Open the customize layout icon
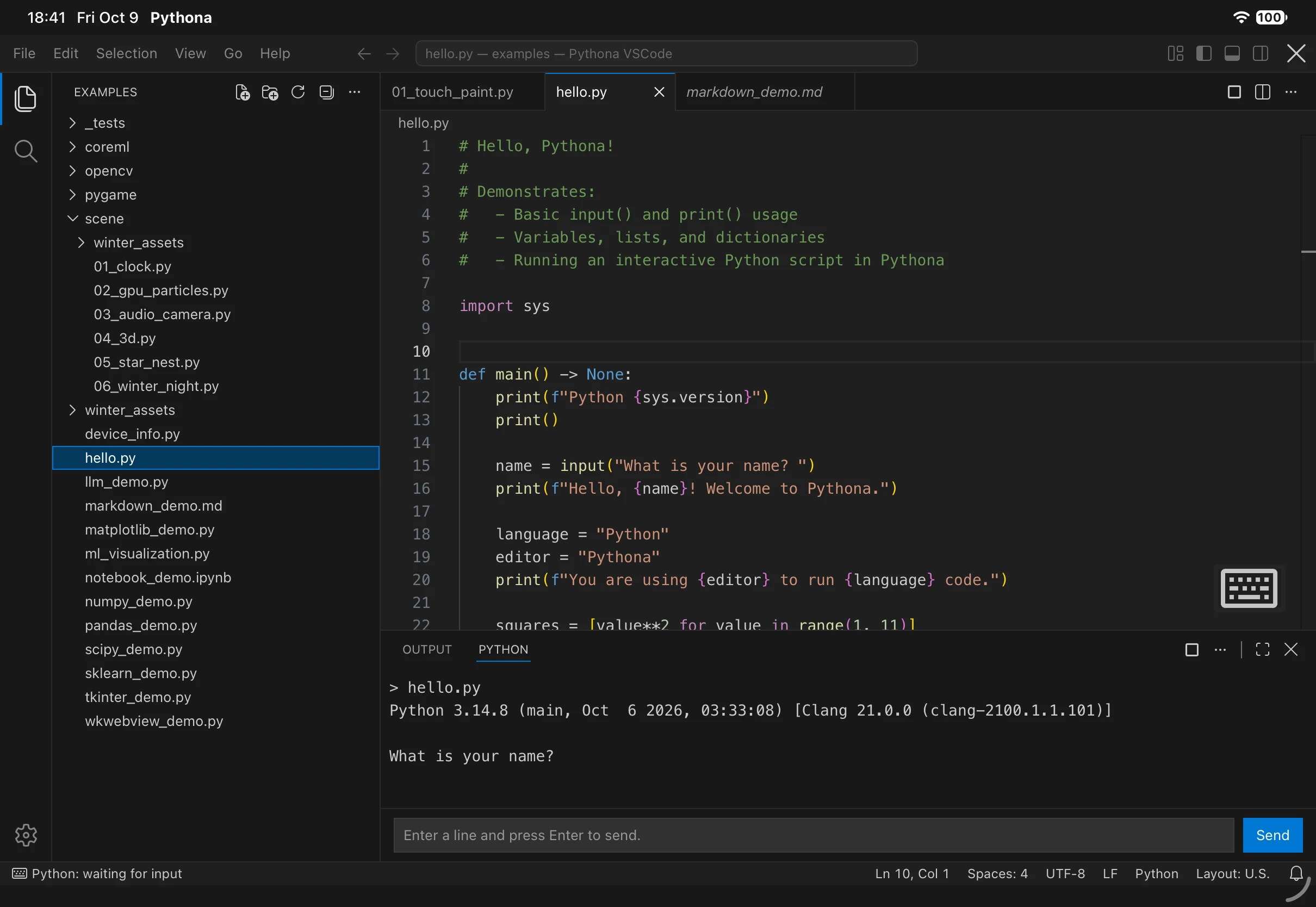 [1176, 53]
